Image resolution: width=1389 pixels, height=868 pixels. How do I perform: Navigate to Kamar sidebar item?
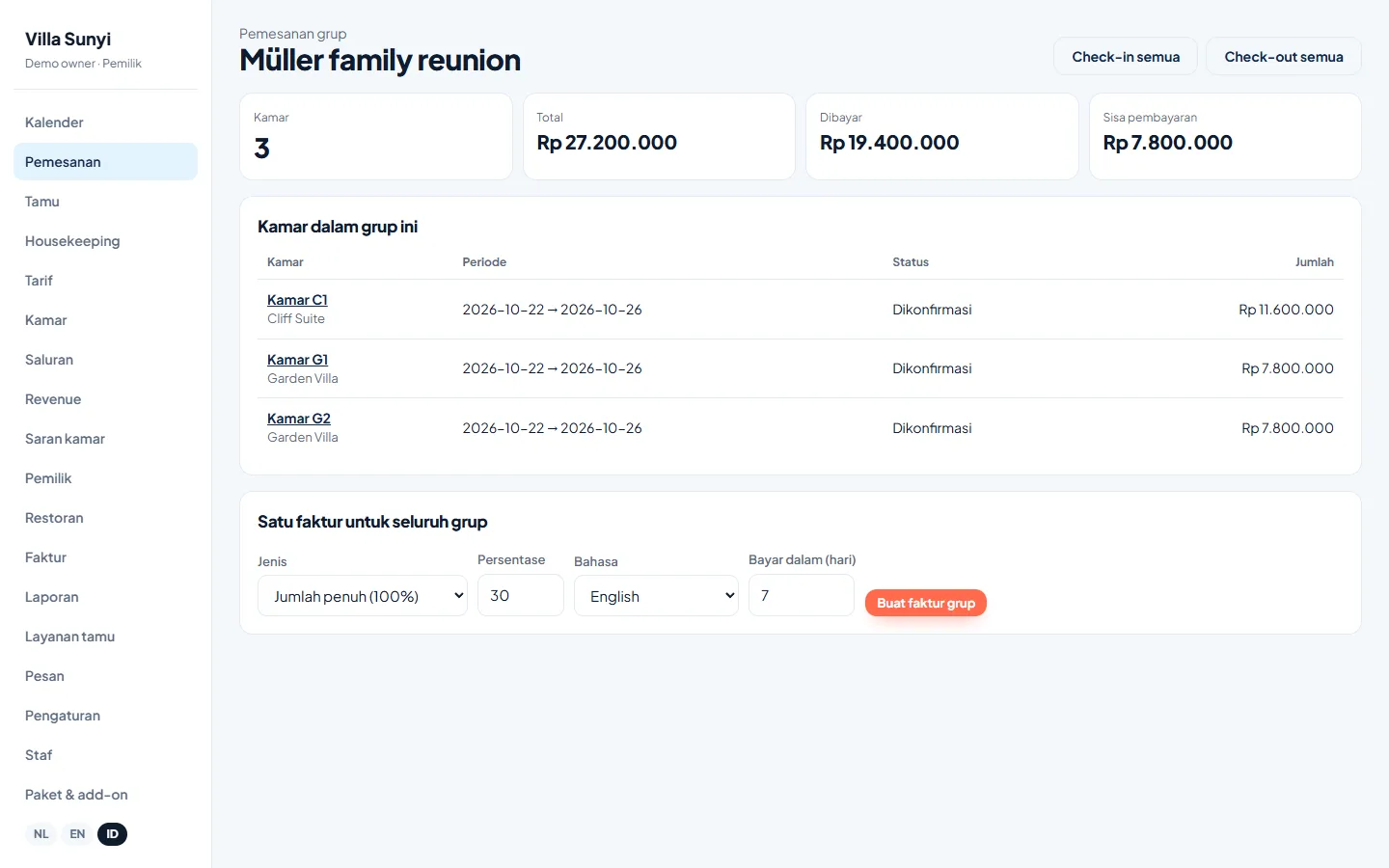tap(105, 320)
